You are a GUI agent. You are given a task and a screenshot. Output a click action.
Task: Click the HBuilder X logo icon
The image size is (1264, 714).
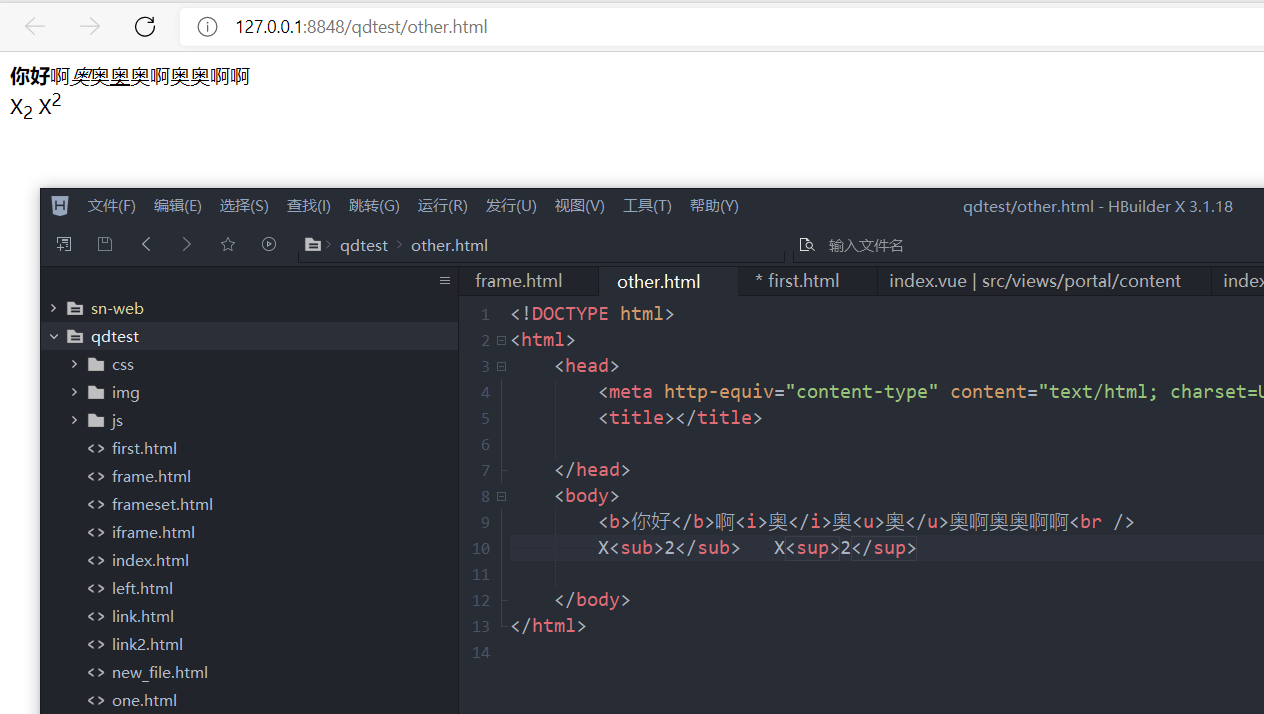pos(60,206)
